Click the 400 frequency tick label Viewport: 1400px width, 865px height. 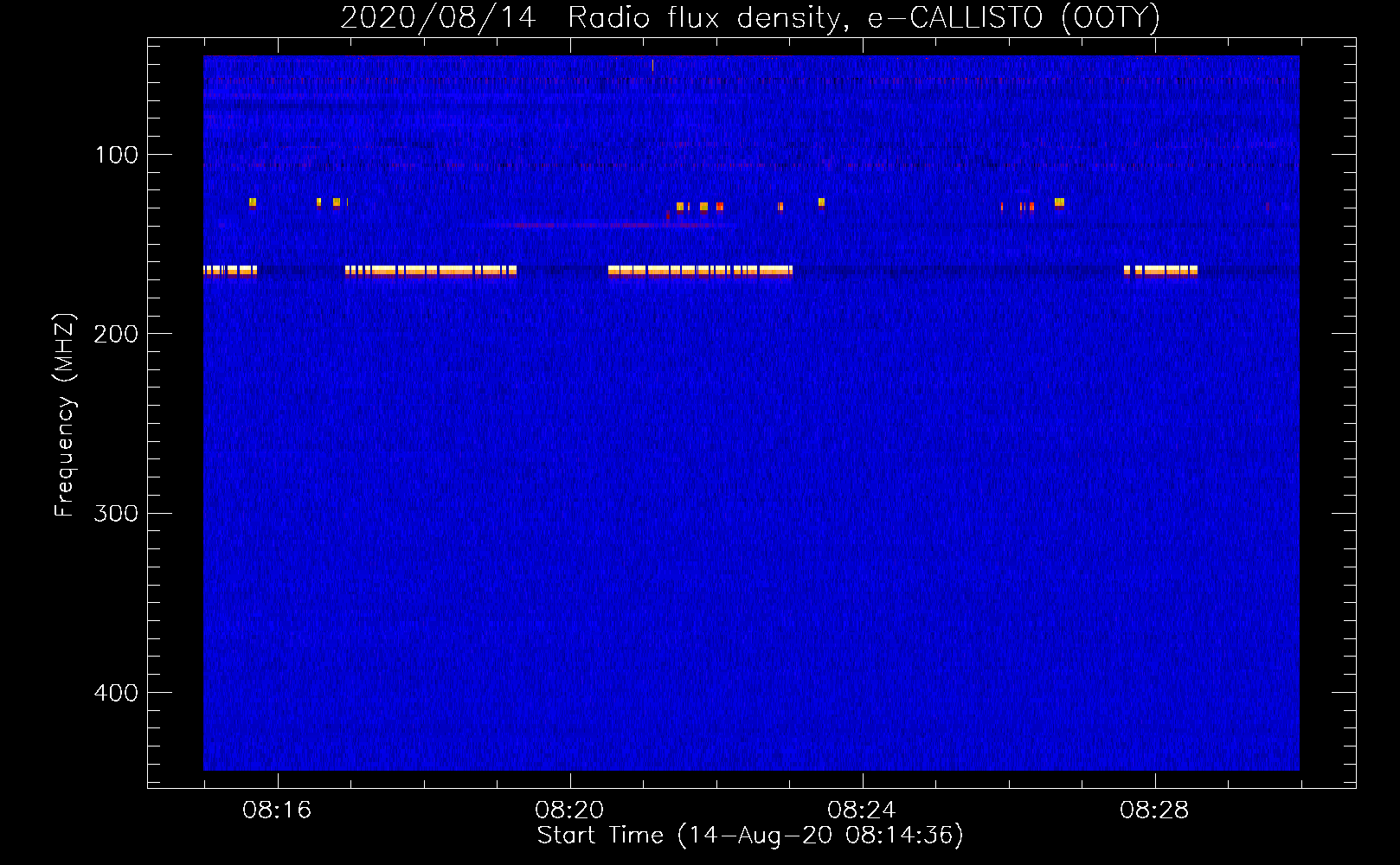point(116,693)
